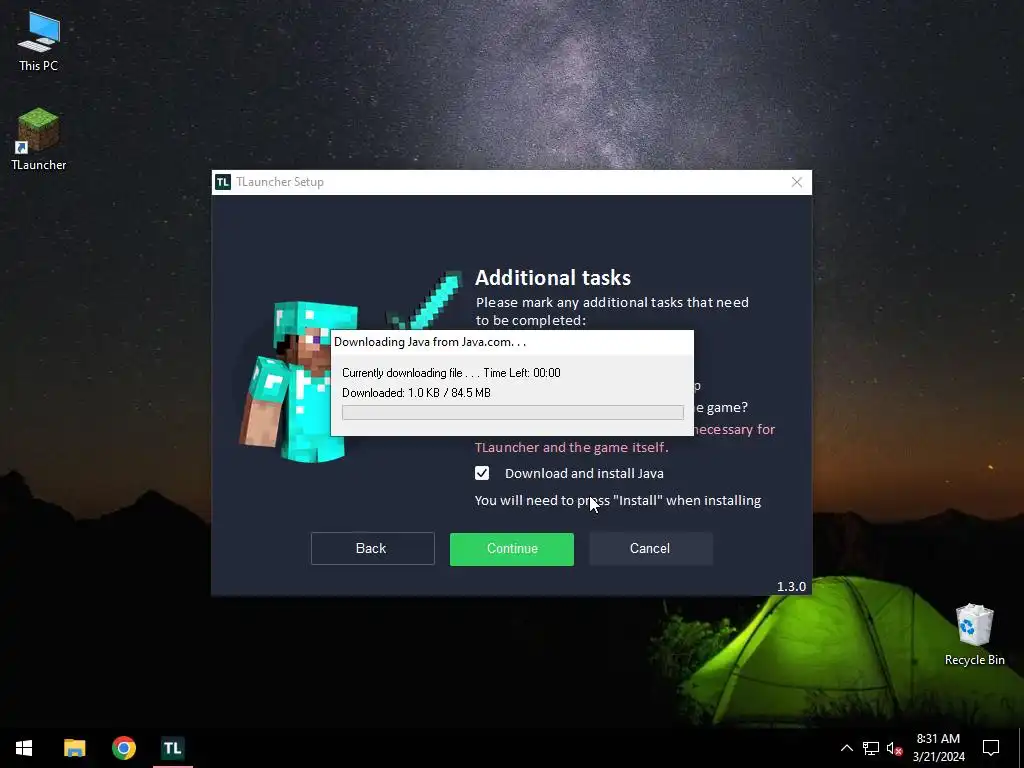This screenshot has height=768, width=1024.
Task: Open File Explorer from the taskbar
Action: coord(74,748)
